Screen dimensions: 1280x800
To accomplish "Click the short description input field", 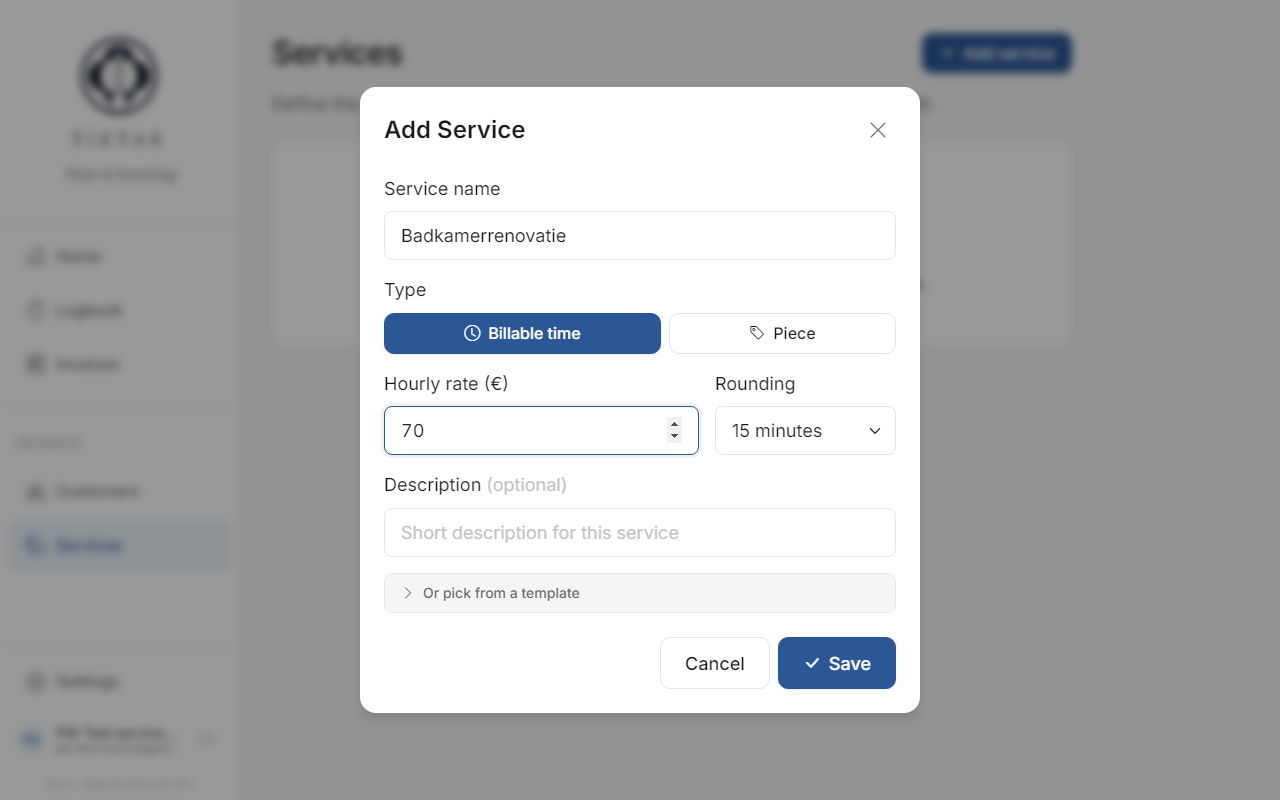I will coord(640,532).
